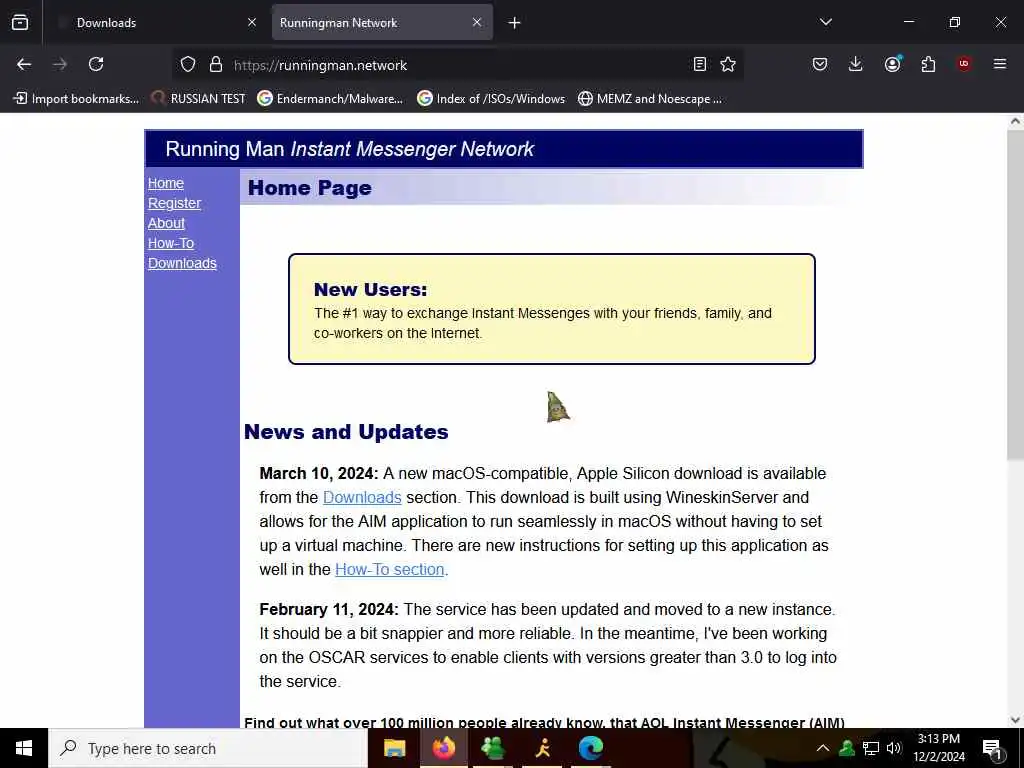Open the Firefox application menu

pyautogui.click(x=999, y=64)
